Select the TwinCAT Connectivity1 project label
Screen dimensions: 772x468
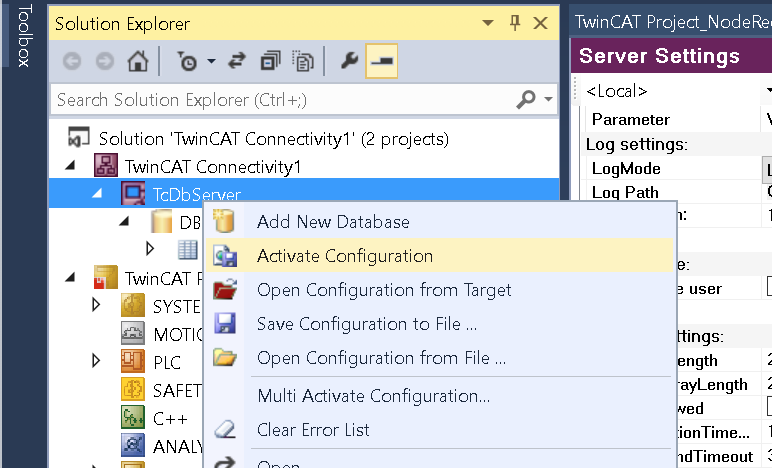(212, 167)
